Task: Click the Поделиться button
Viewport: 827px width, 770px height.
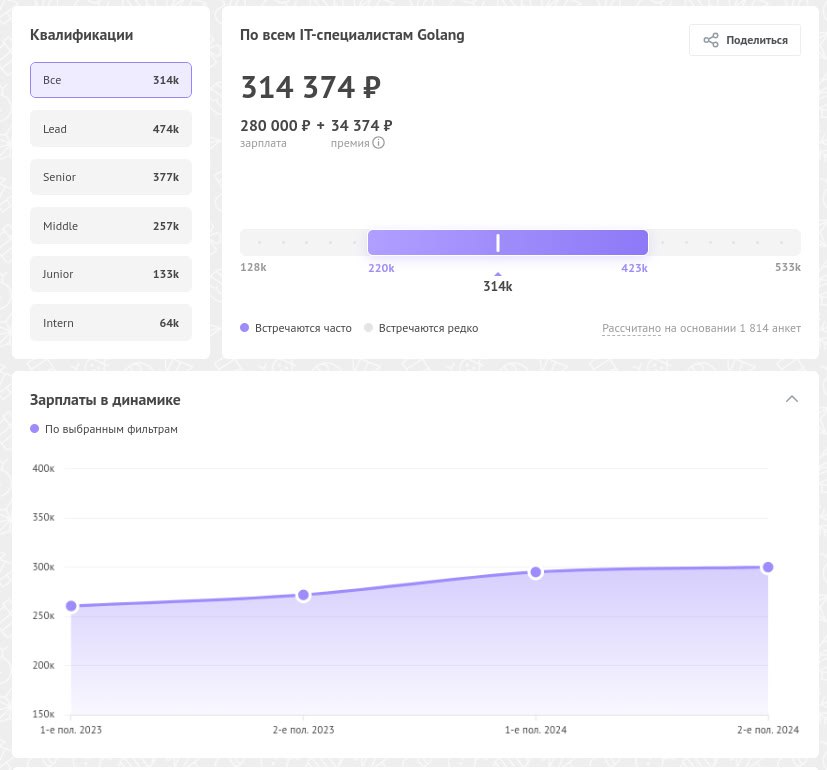Action: [745, 40]
